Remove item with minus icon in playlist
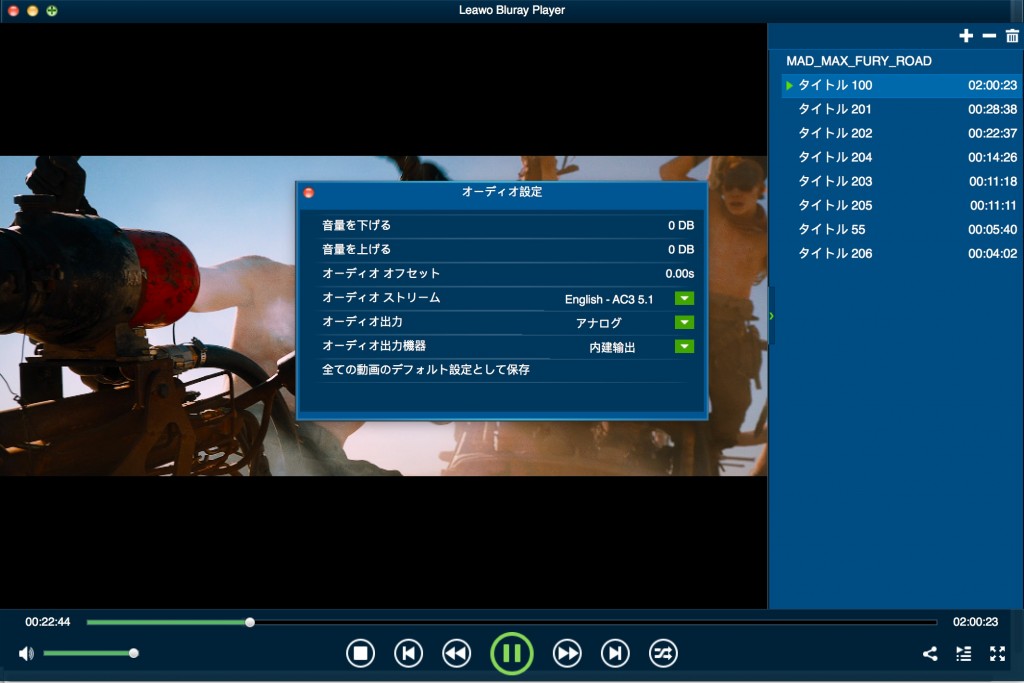The image size is (1024, 683). (989, 36)
